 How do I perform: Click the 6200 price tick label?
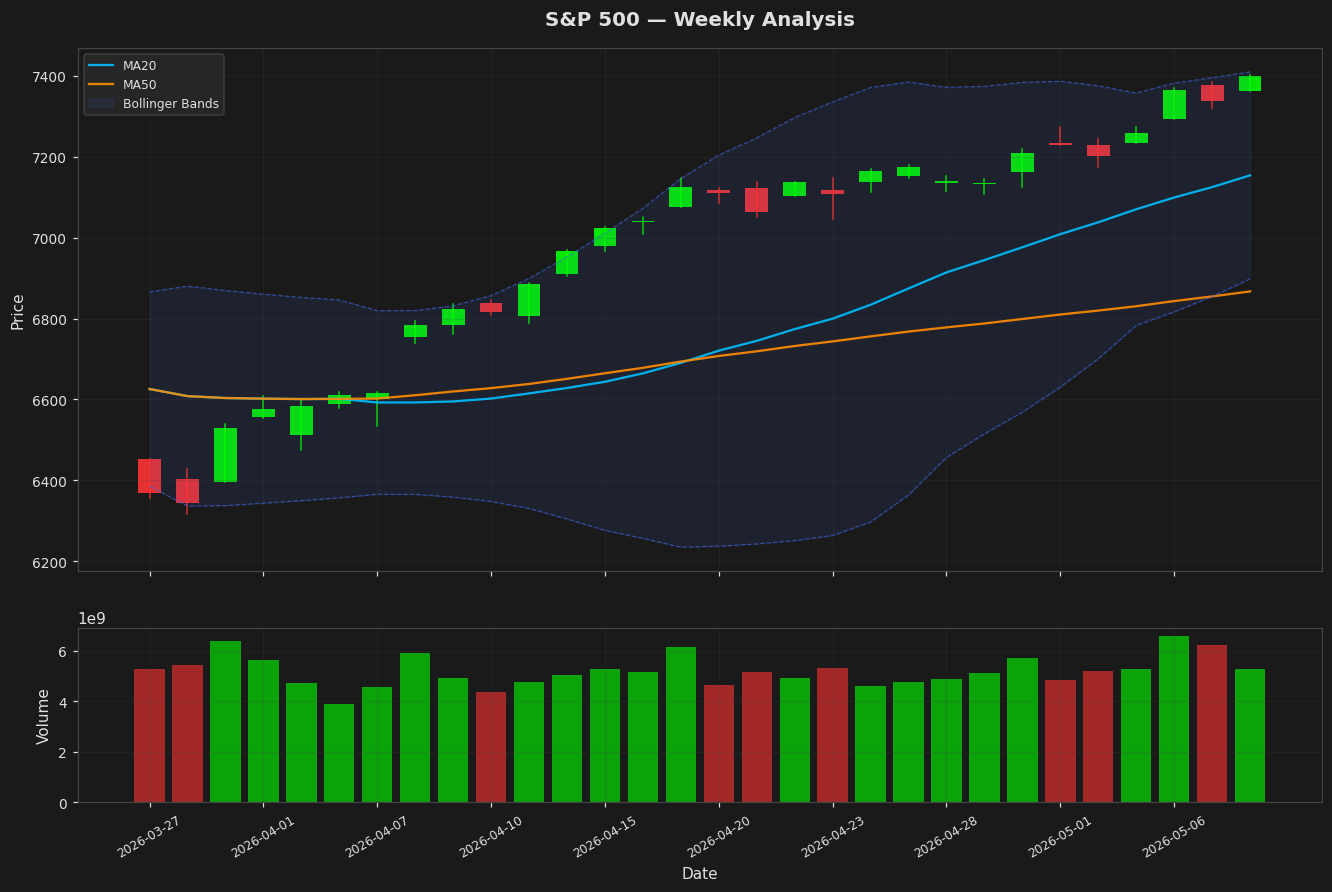[49, 562]
